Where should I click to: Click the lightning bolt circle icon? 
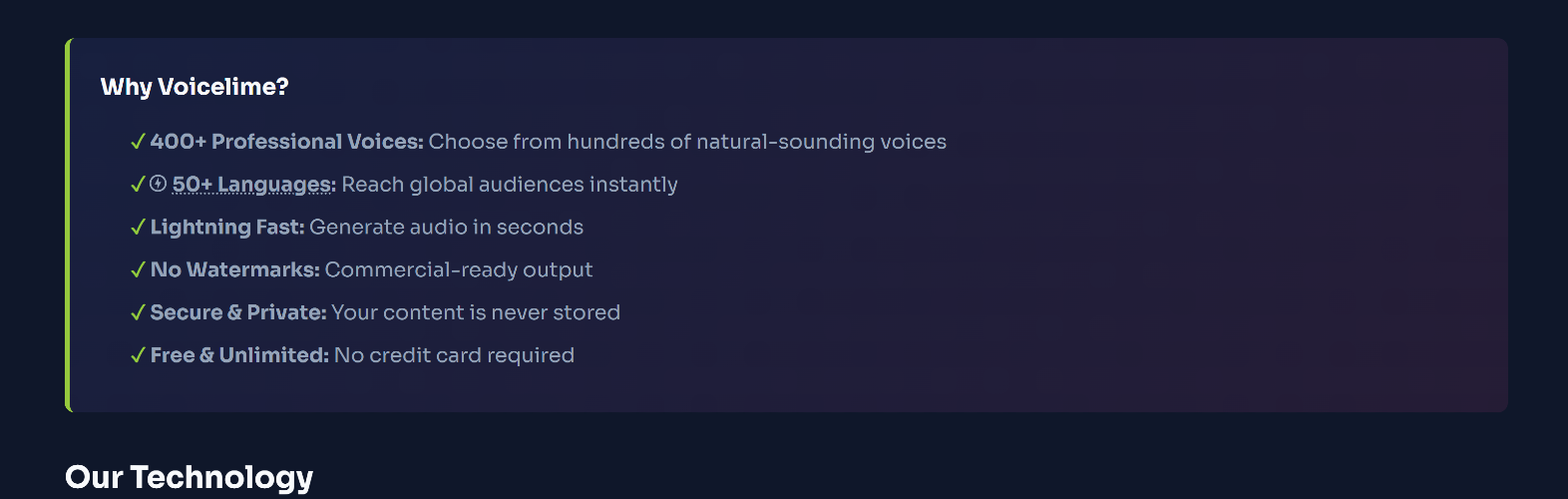pyautogui.click(x=158, y=184)
